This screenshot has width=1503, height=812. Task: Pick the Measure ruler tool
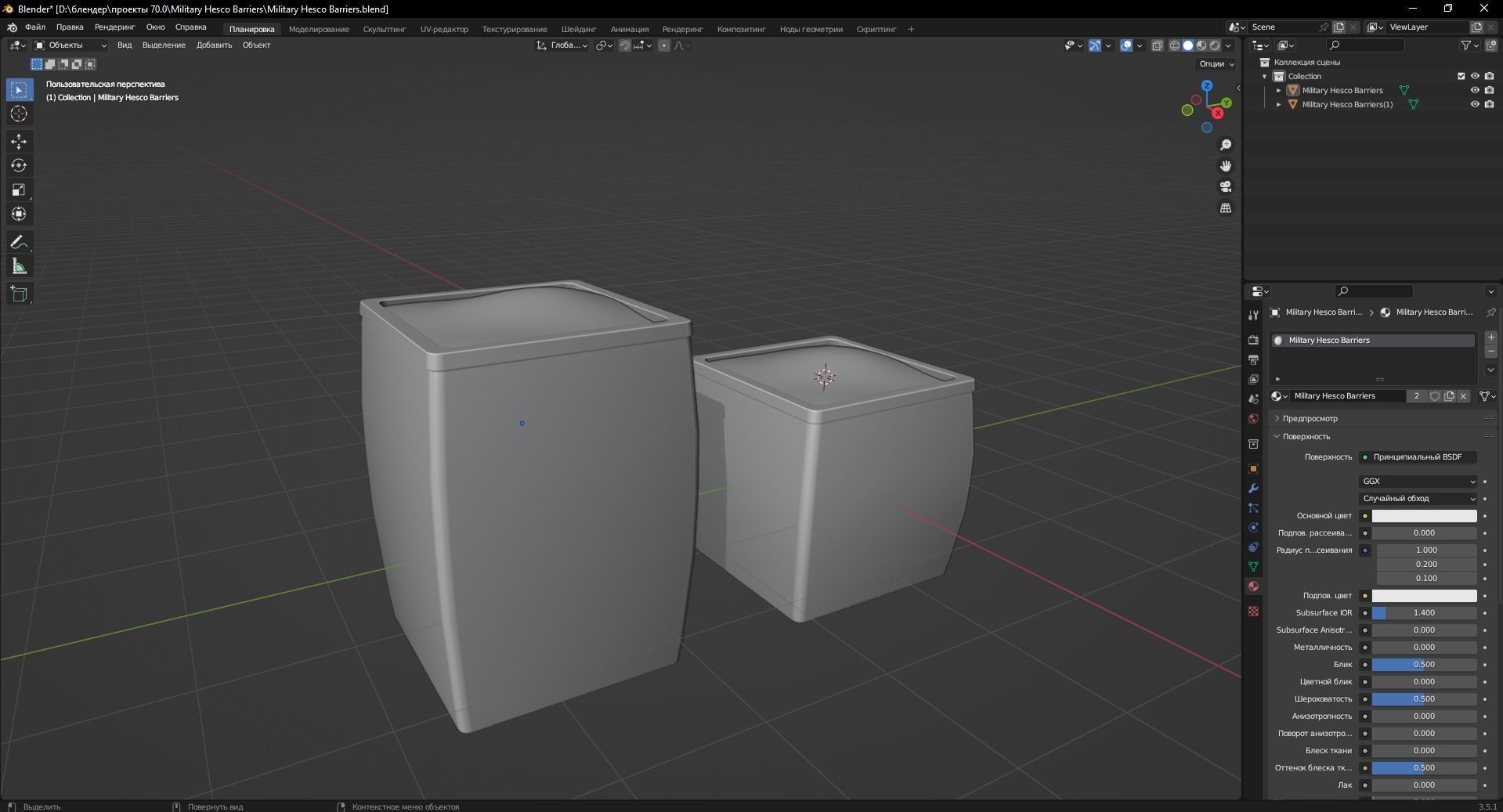[19, 267]
